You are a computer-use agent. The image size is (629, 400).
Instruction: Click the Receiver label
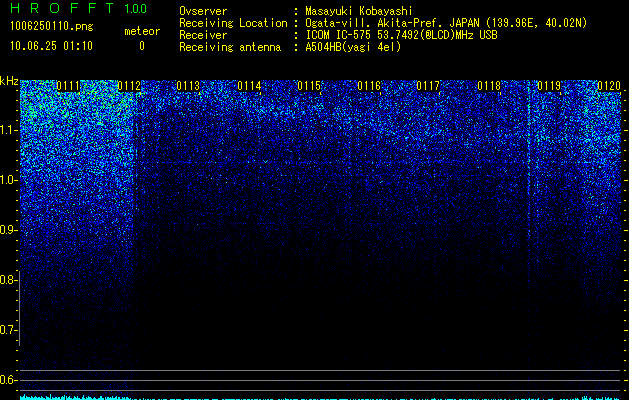point(203,35)
